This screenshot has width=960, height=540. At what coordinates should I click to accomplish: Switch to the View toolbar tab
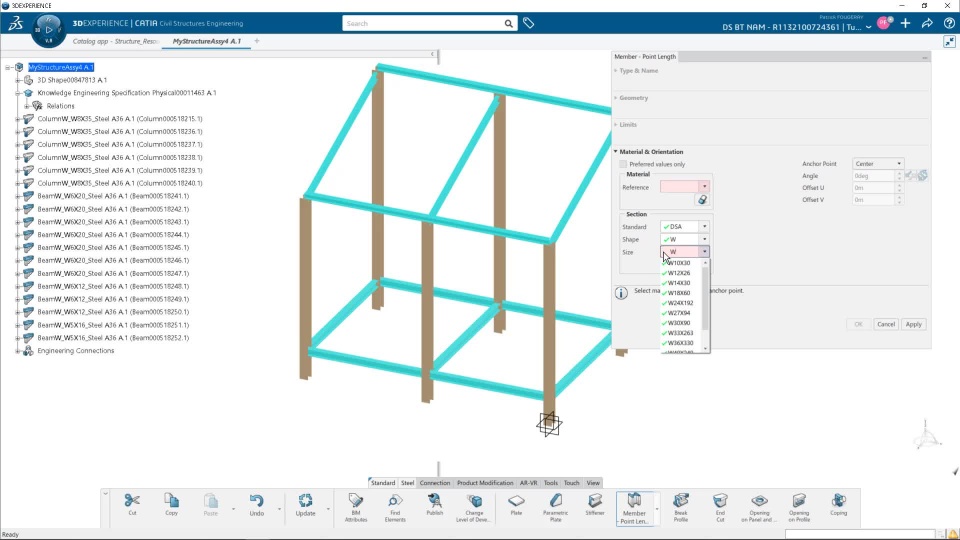[593, 483]
